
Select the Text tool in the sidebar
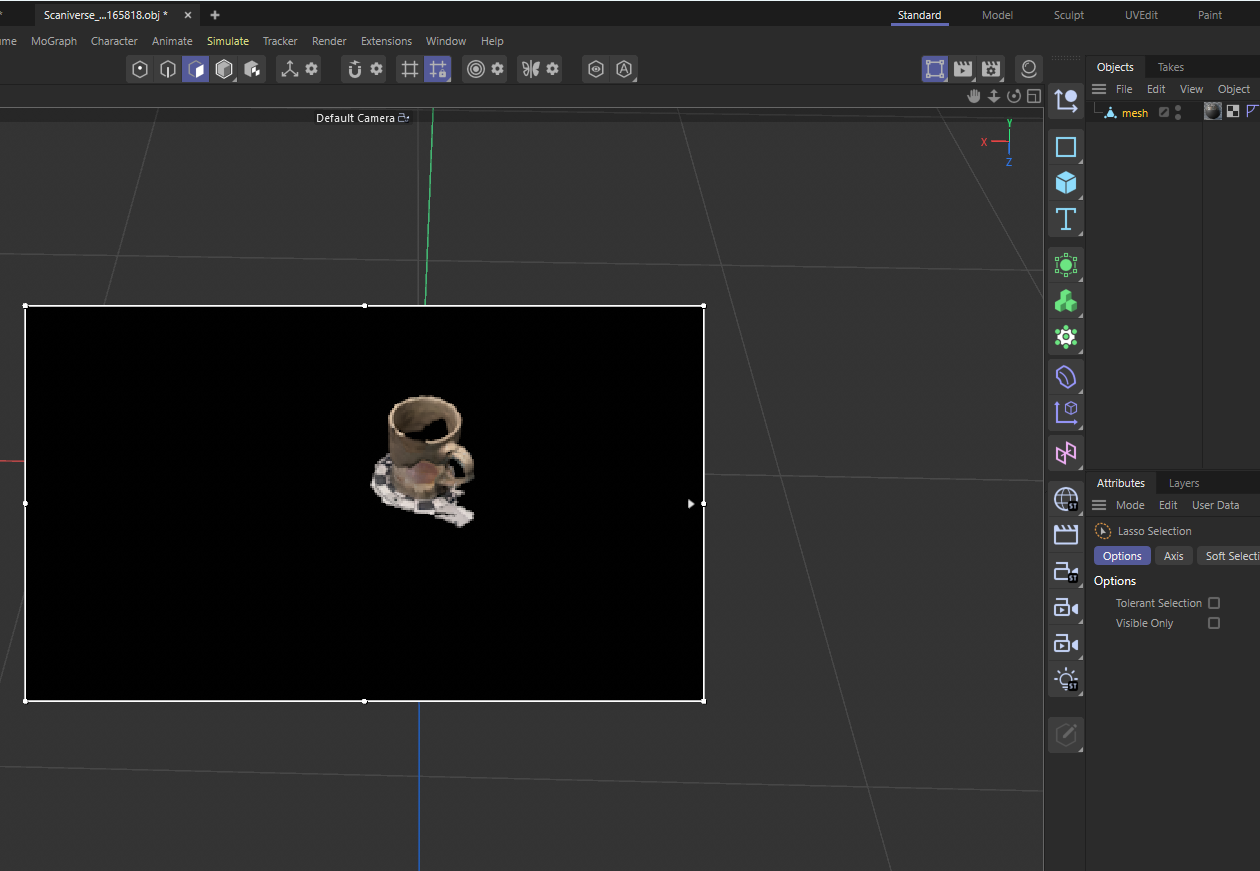pyautogui.click(x=1065, y=219)
